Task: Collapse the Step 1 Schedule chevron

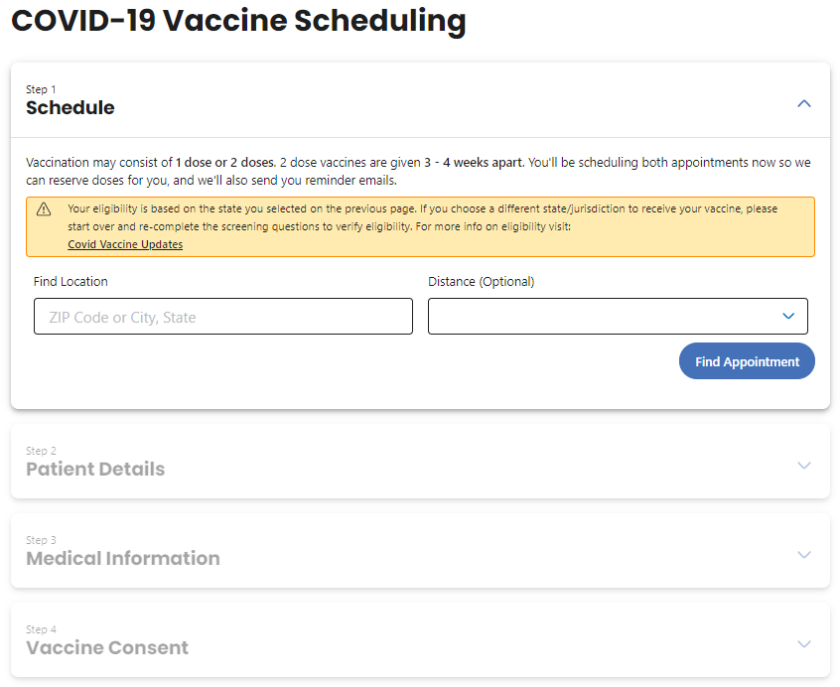Action: click(x=803, y=103)
